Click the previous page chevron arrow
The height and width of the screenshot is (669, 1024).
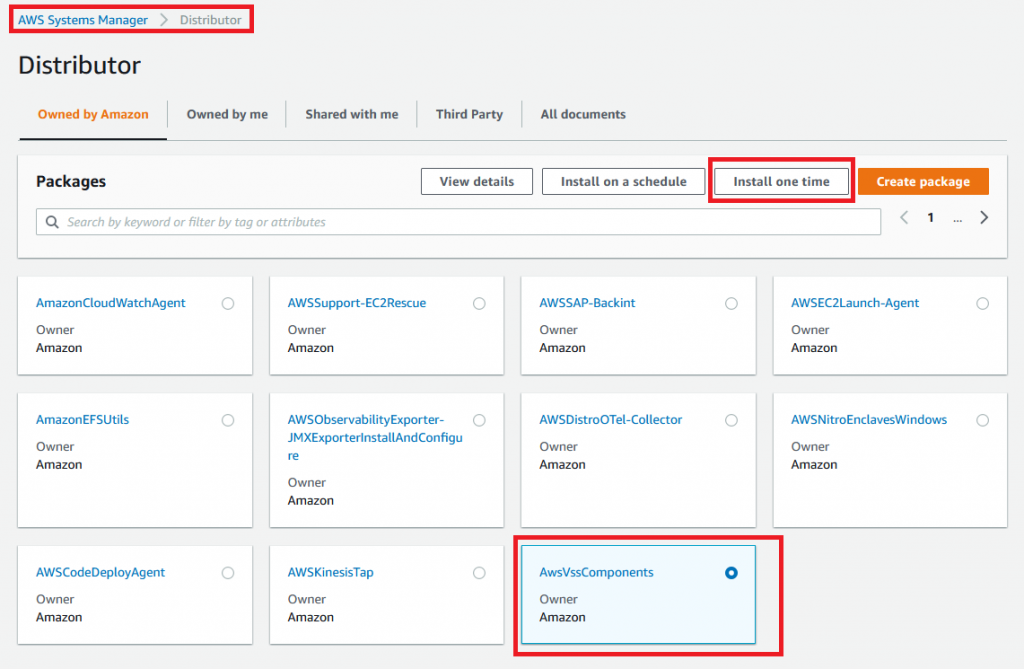click(x=904, y=217)
